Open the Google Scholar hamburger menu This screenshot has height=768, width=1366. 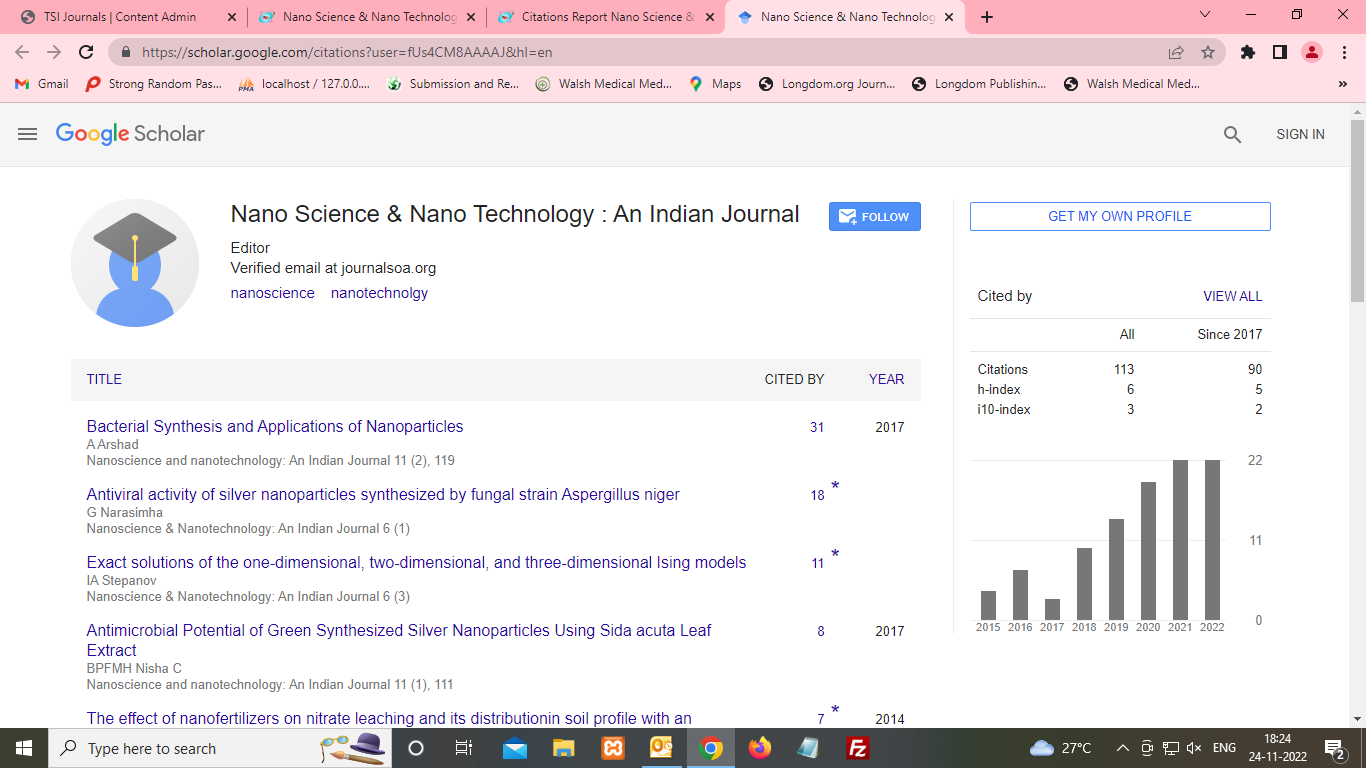(x=27, y=134)
